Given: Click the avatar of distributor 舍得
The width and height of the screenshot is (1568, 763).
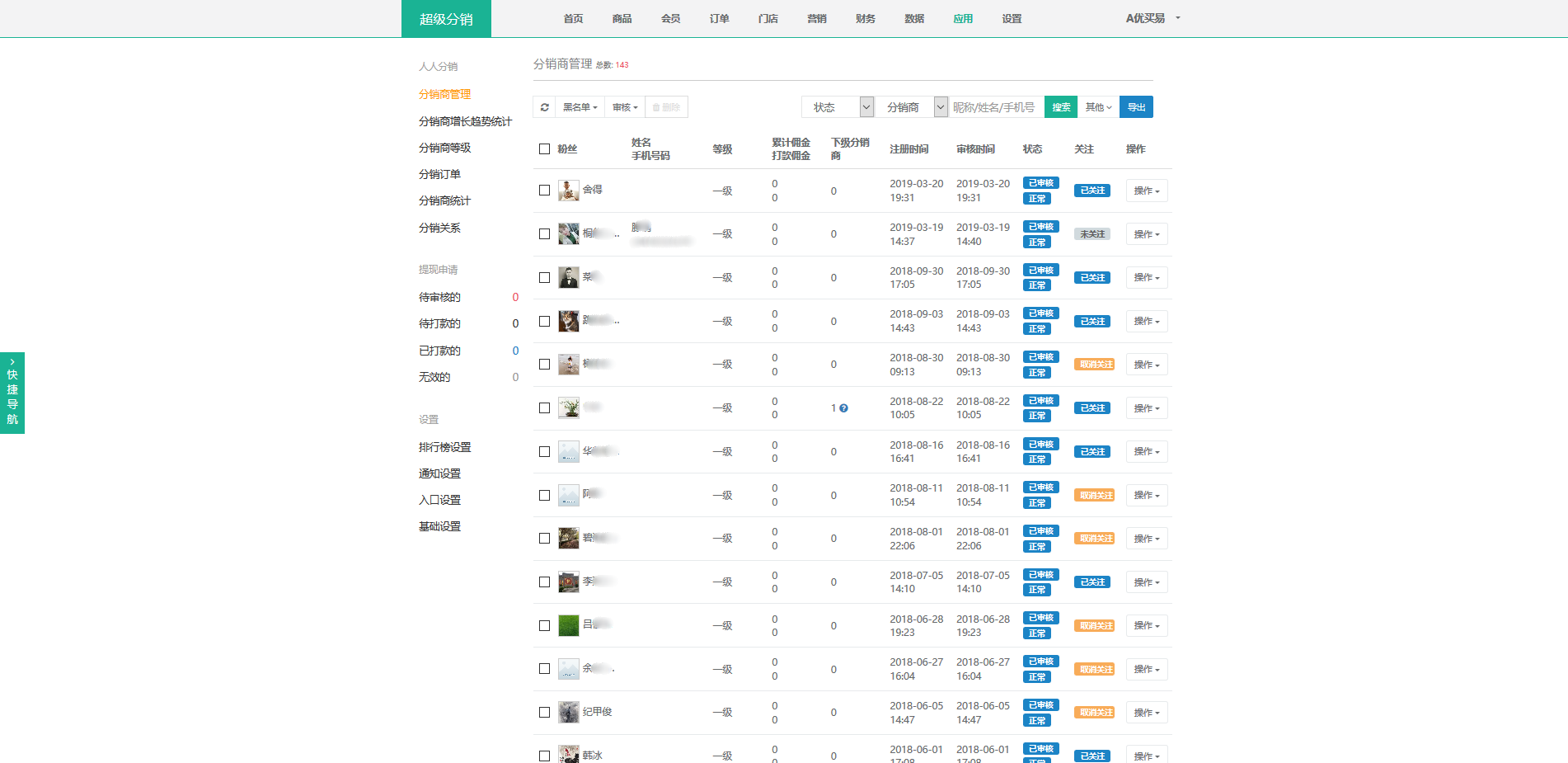Looking at the screenshot, I should (568, 191).
